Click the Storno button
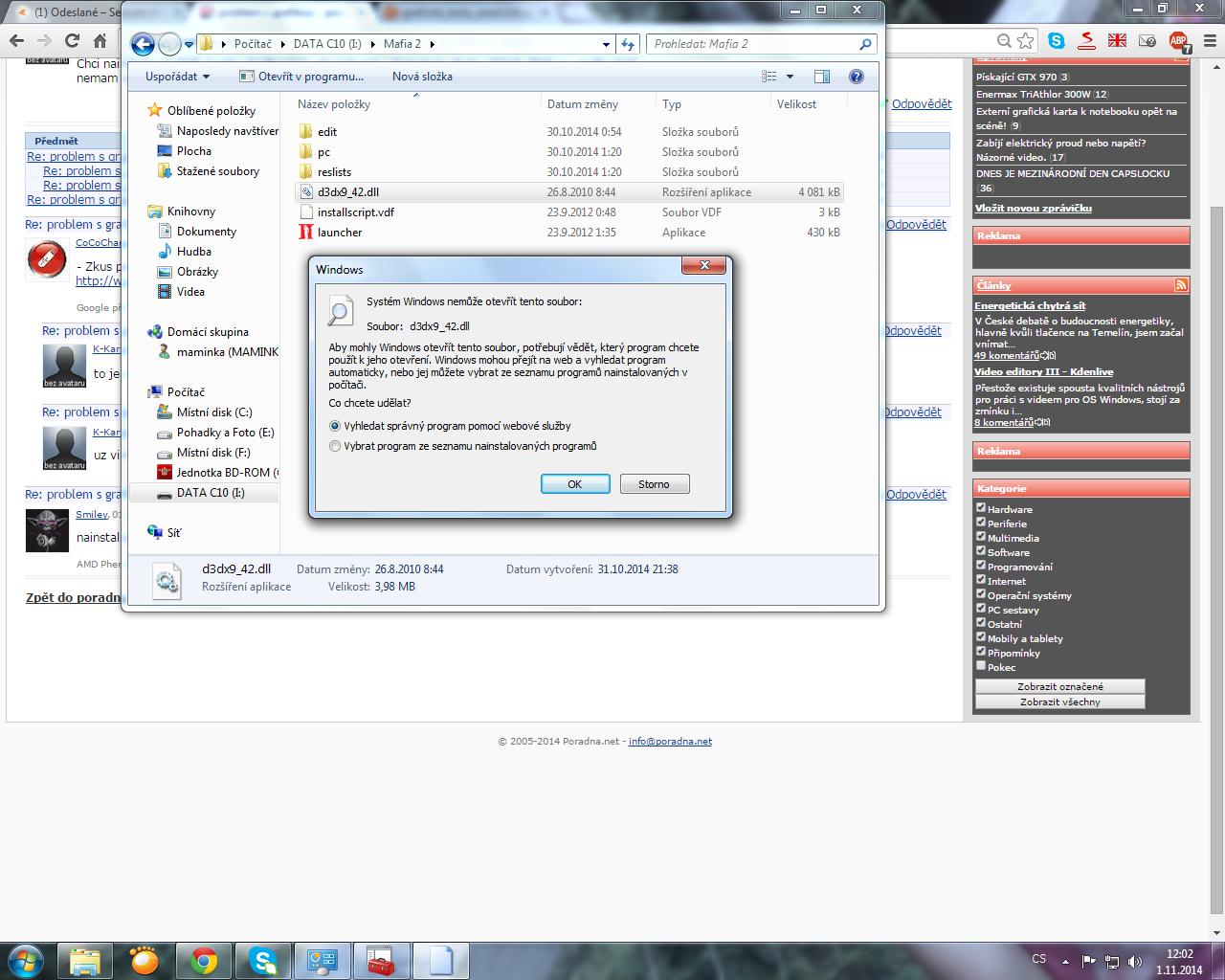This screenshot has width=1225, height=980. (655, 484)
